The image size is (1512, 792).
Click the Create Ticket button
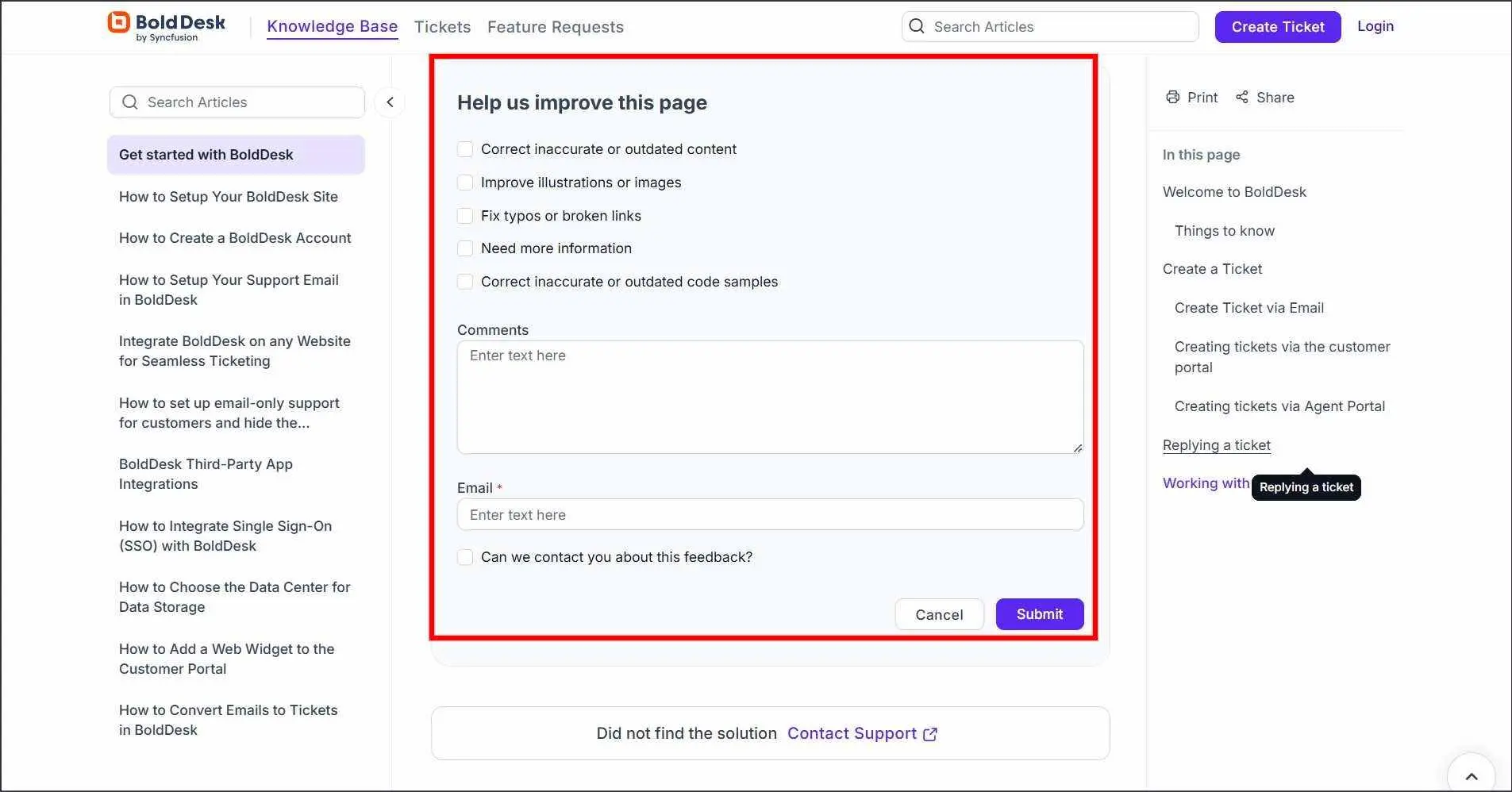click(1277, 26)
